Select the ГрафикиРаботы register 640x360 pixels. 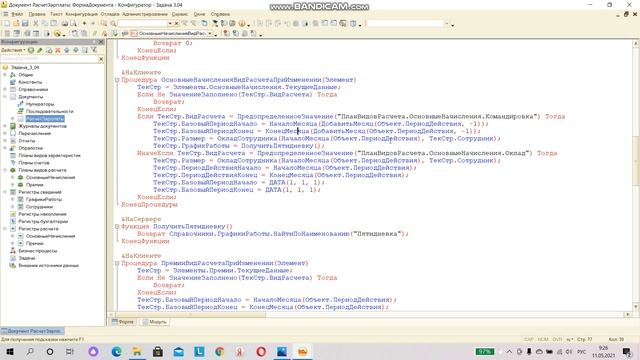click(44, 200)
